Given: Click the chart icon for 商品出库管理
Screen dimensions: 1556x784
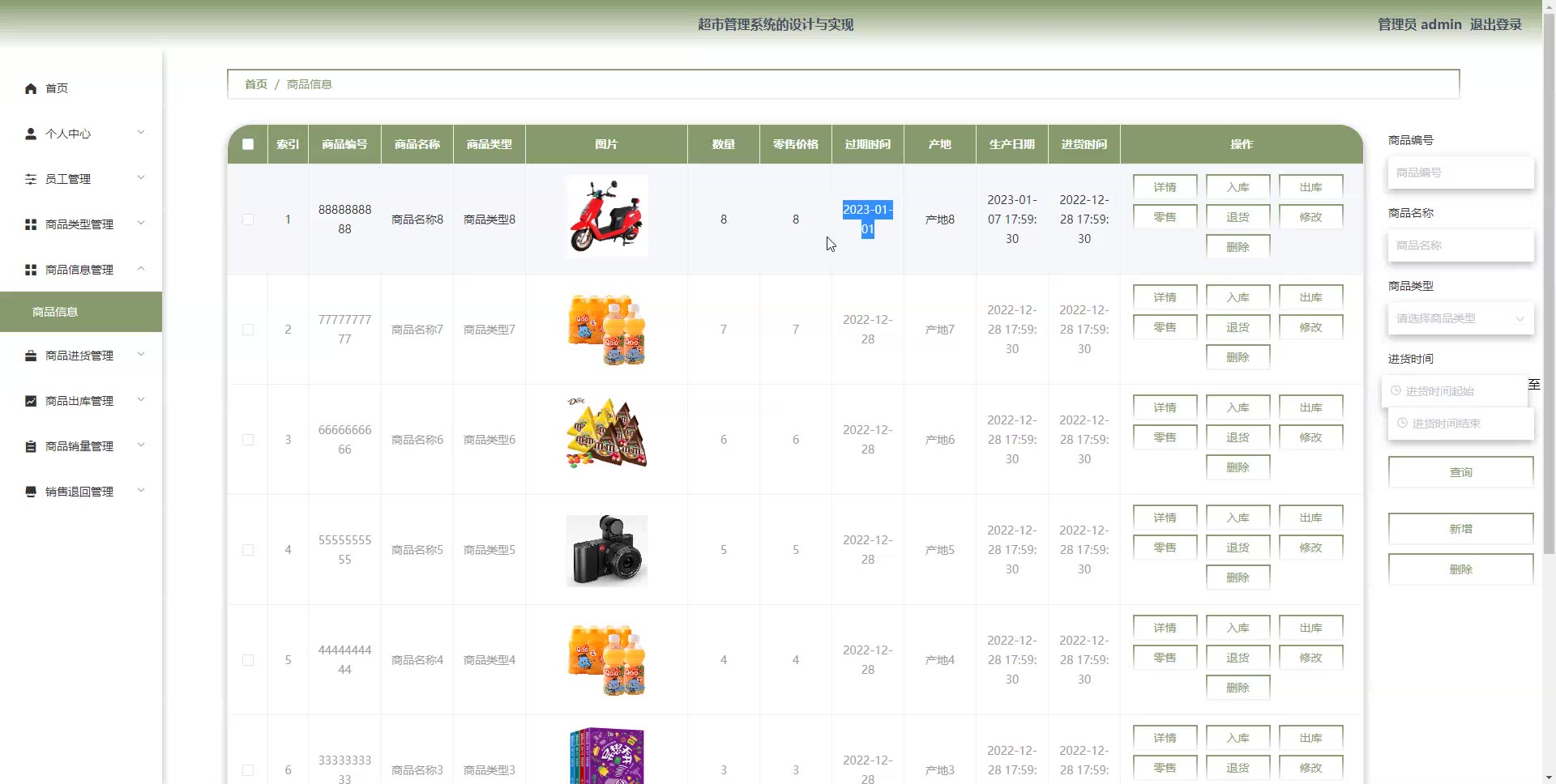Looking at the screenshot, I should (x=31, y=401).
